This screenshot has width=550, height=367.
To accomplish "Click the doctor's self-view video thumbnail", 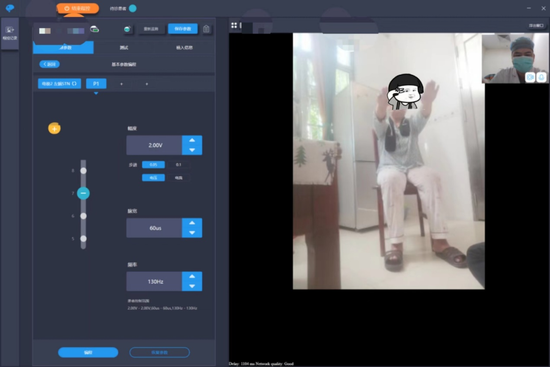I will click(515, 58).
